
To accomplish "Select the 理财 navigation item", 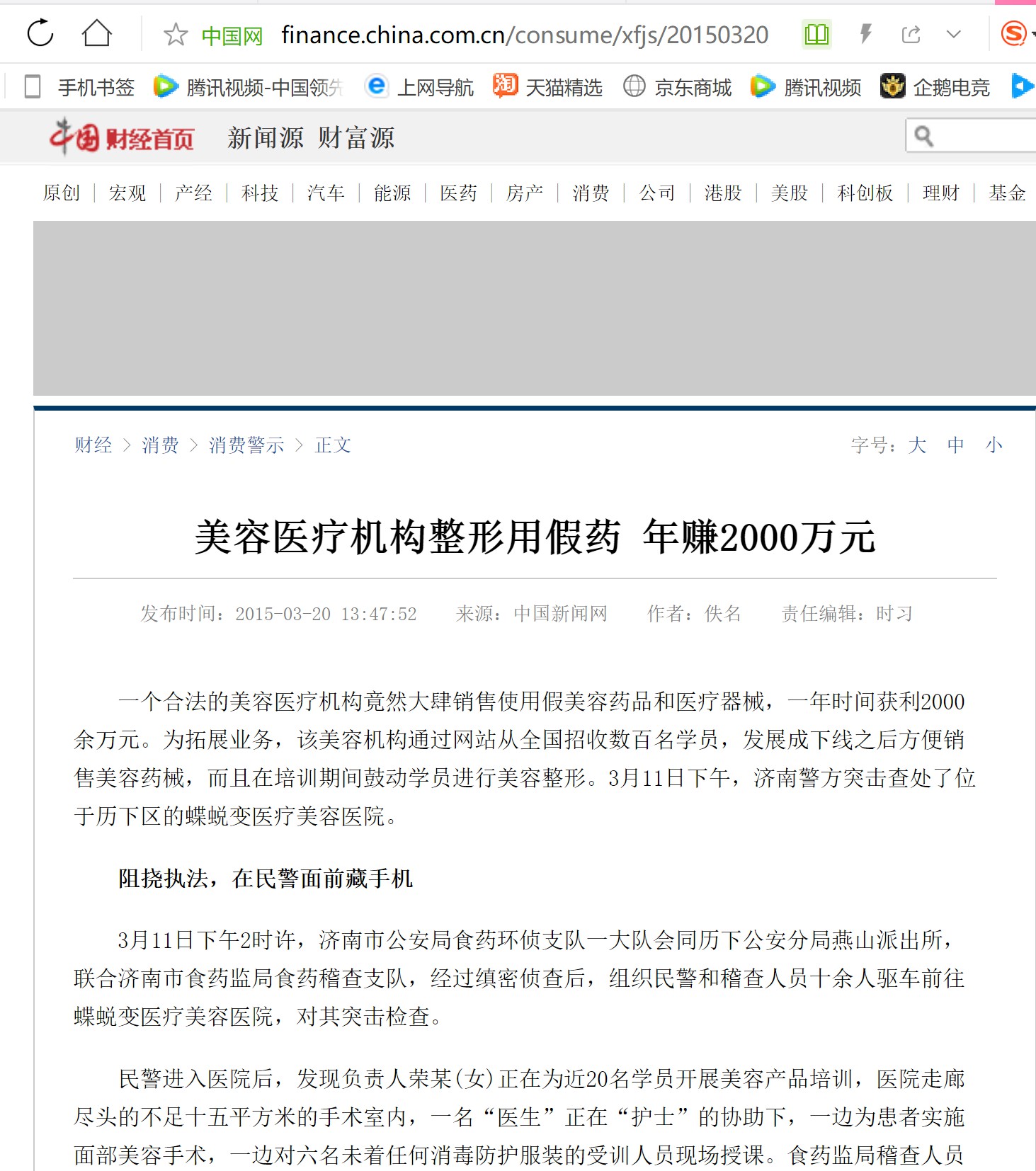I will [941, 193].
